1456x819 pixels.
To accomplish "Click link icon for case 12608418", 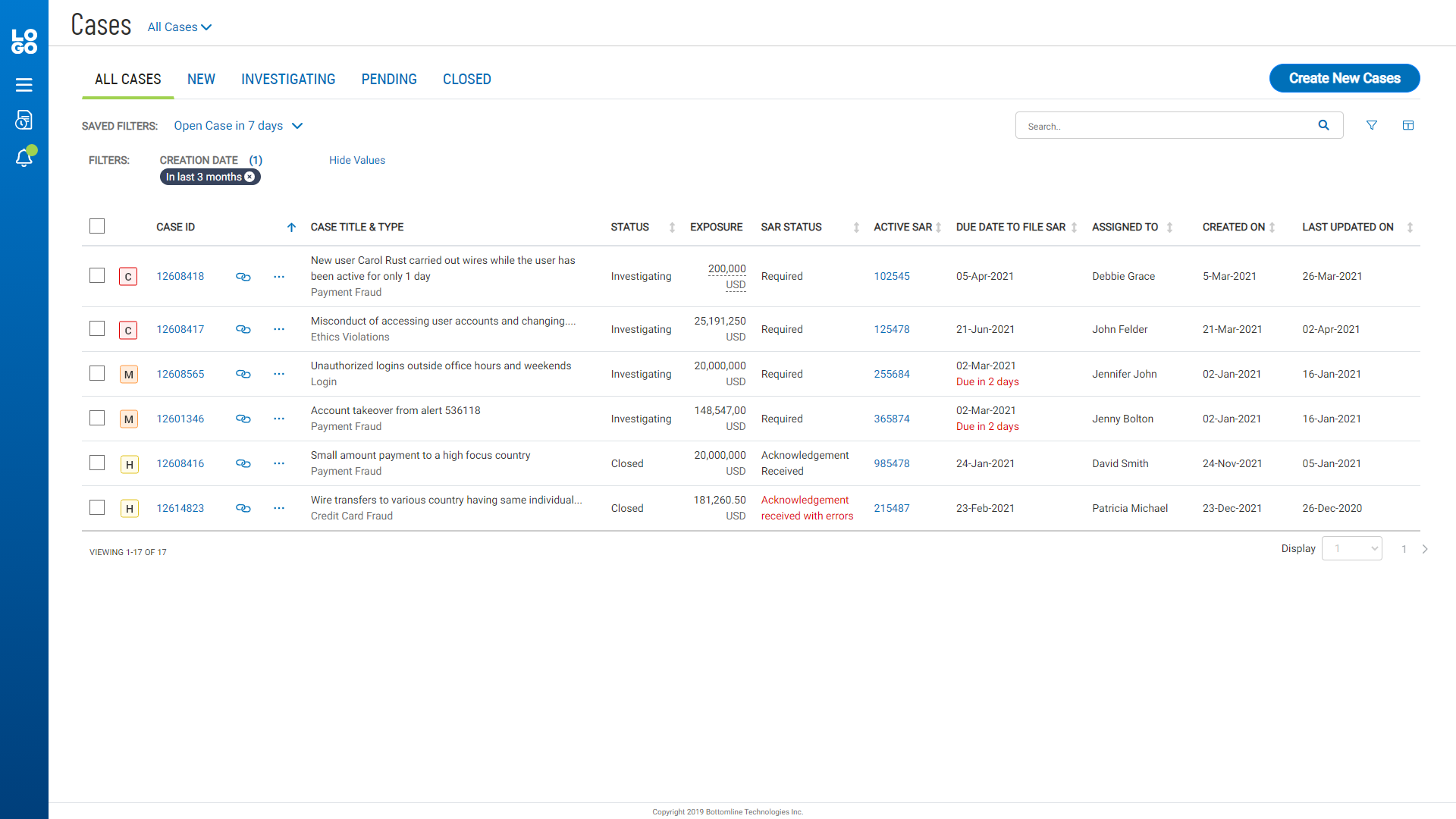I will pos(243,277).
